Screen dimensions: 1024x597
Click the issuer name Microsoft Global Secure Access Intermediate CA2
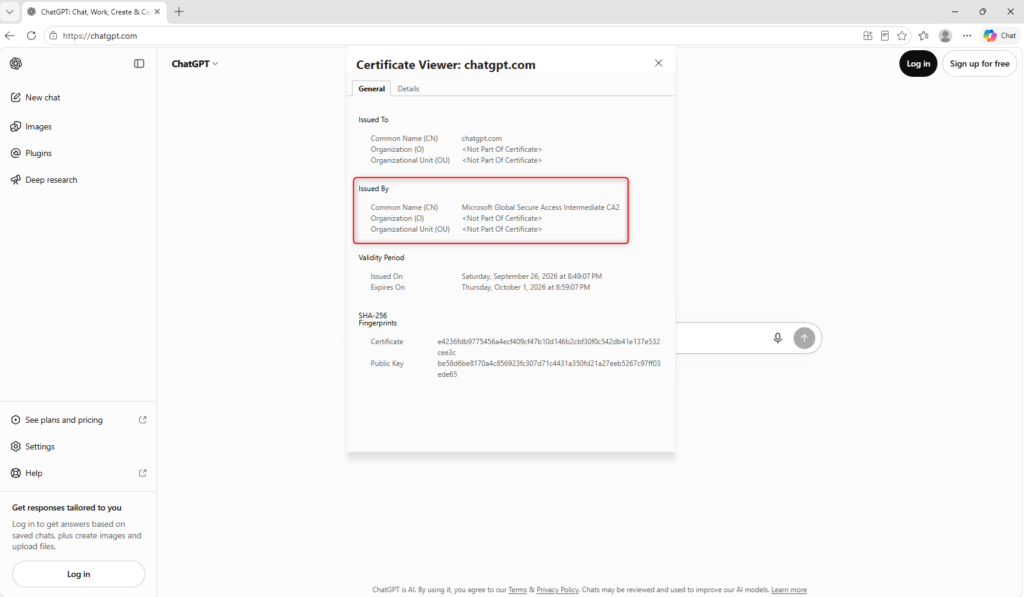540,208
